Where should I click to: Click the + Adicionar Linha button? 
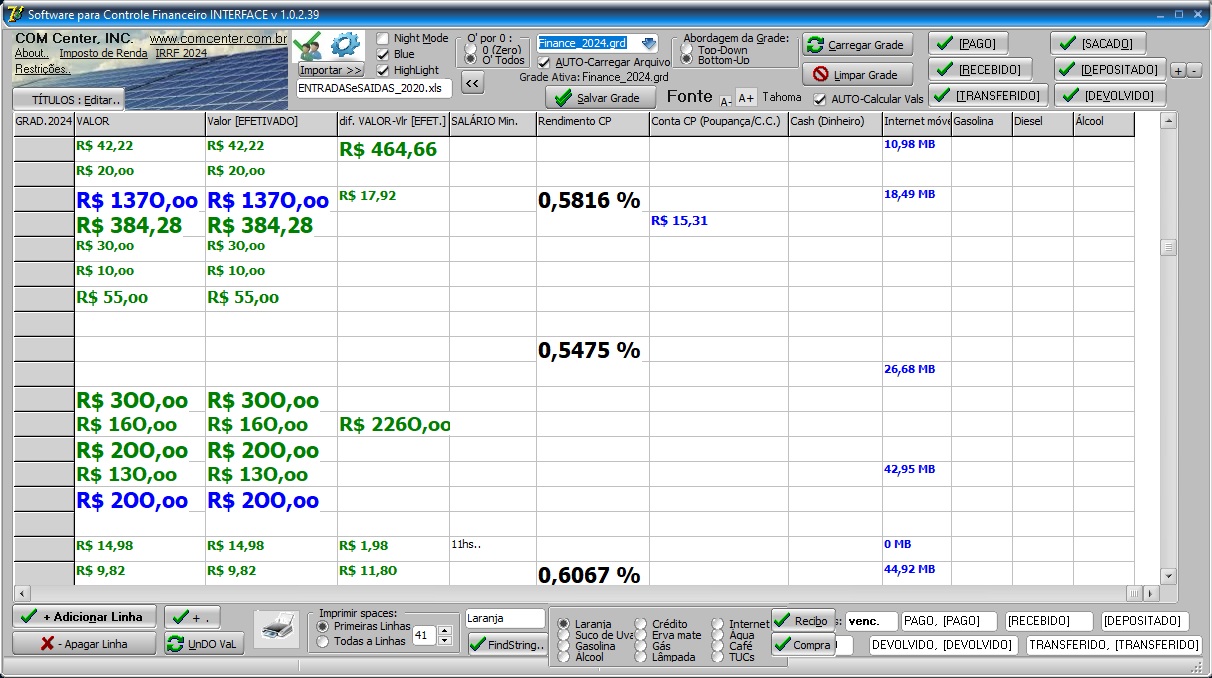85,616
